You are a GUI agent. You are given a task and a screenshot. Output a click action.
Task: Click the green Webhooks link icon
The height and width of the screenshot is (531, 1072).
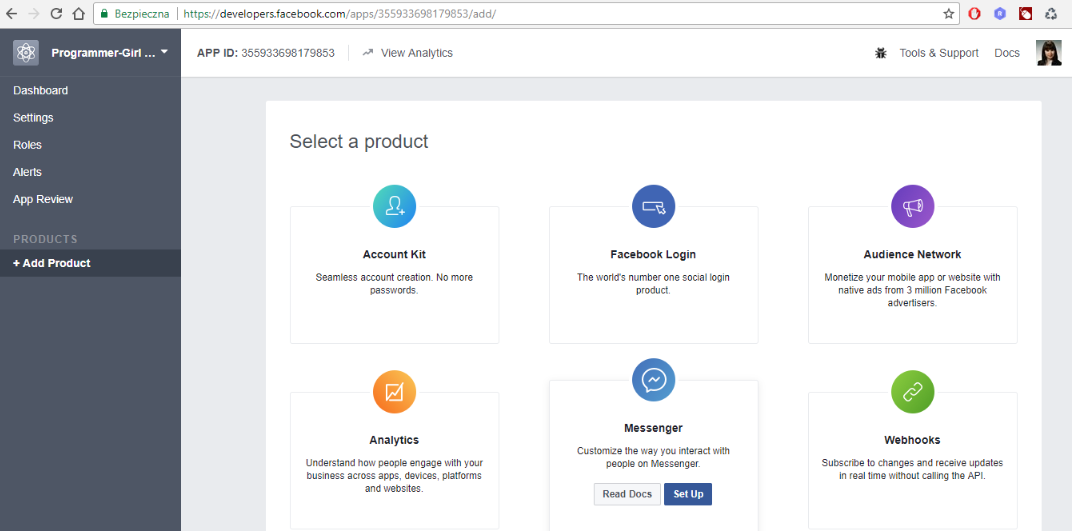[912, 391]
